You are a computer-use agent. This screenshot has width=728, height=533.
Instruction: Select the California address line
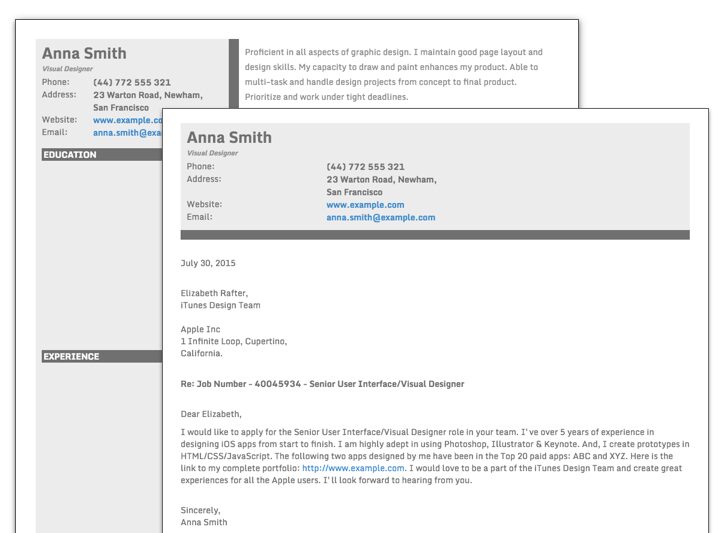[202, 353]
